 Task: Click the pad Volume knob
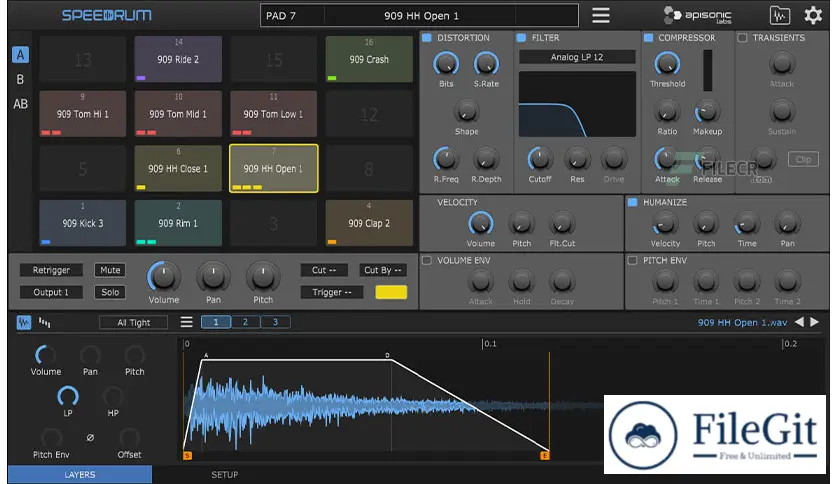pyautogui.click(x=163, y=277)
